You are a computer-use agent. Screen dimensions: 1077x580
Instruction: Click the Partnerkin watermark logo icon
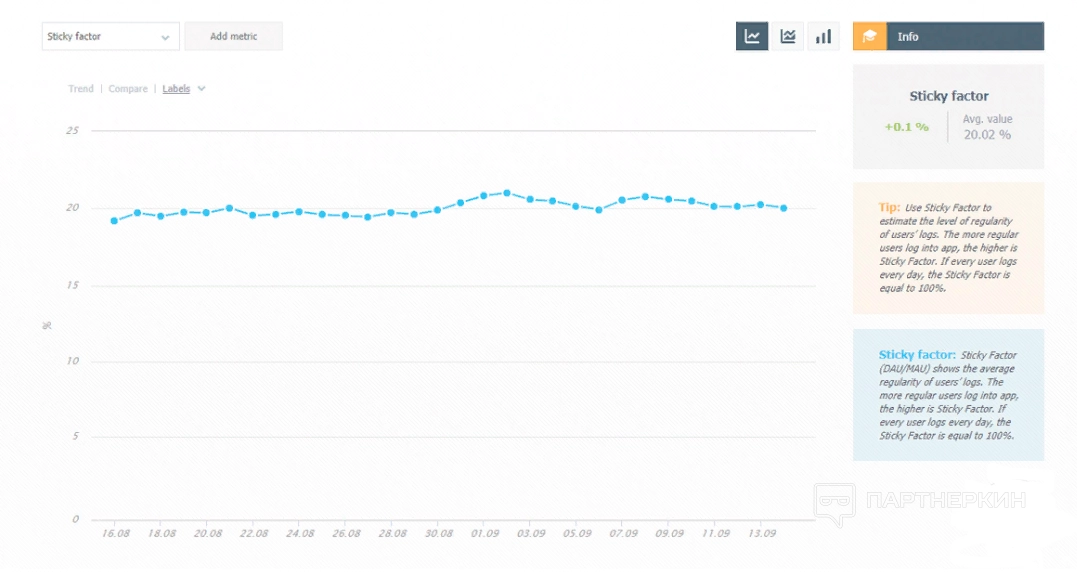(834, 503)
